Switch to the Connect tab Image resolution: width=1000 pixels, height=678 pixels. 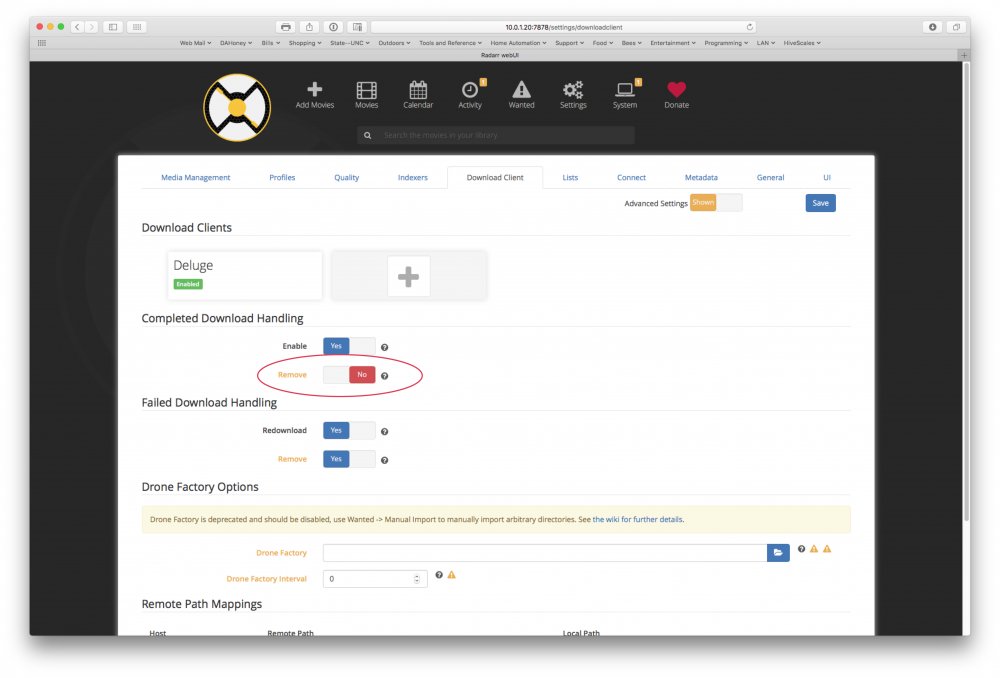[631, 178]
